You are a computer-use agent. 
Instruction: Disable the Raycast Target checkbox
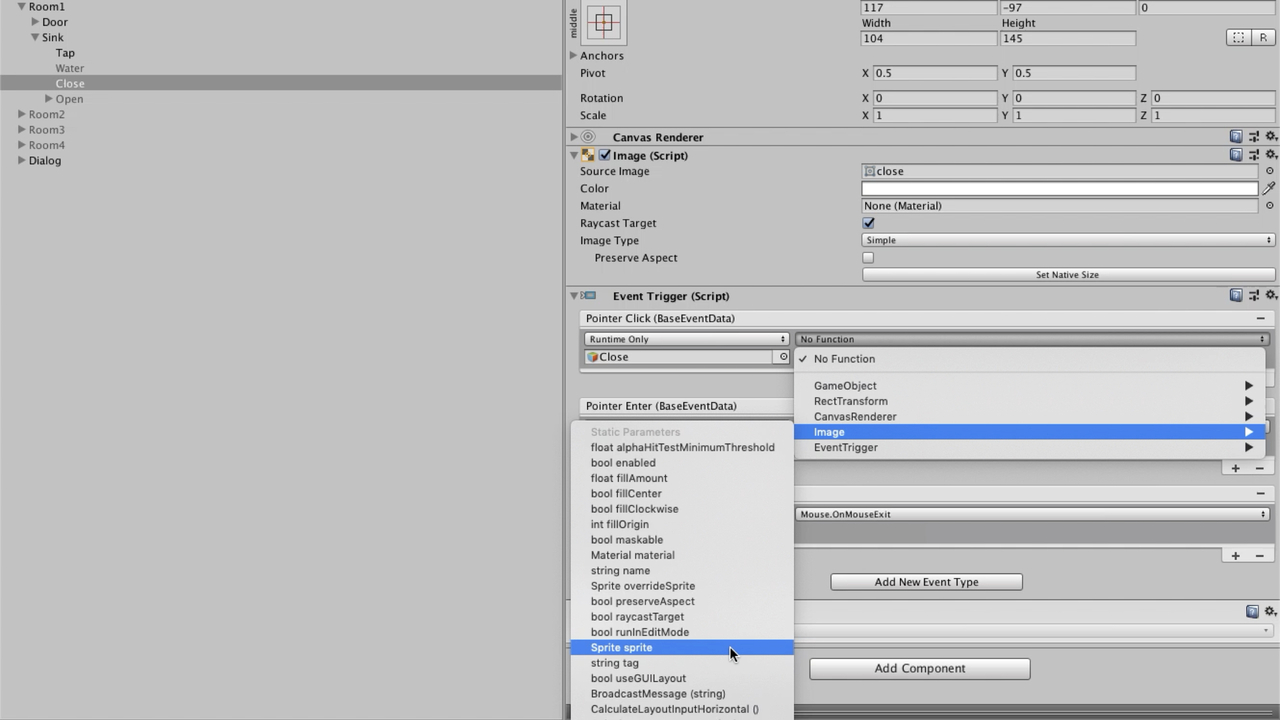click(868, 223)
